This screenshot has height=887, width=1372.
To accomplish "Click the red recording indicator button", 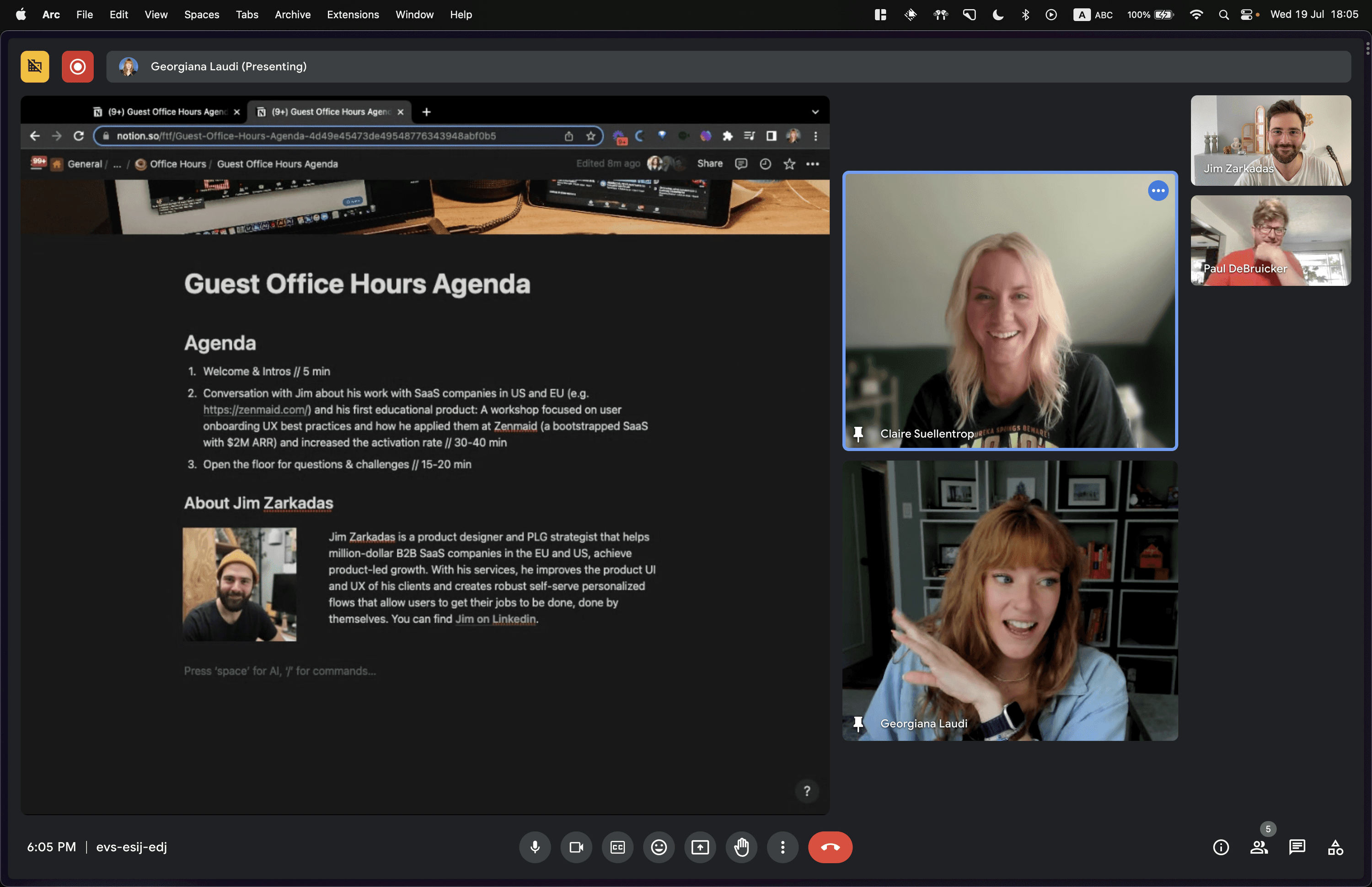I will (78, 67).
